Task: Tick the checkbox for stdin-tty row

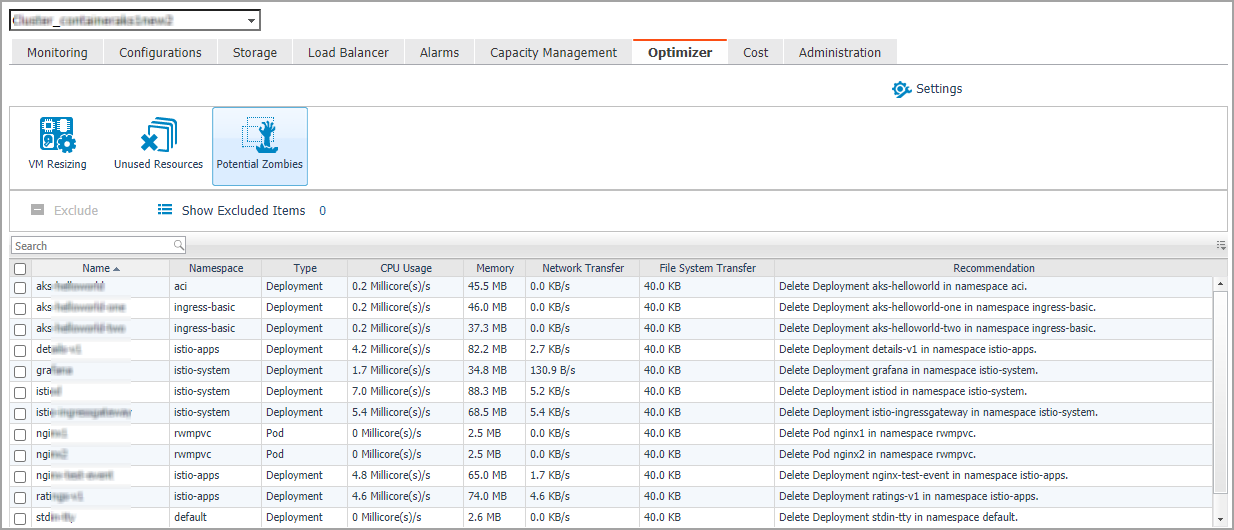Action: coord(20,518)
